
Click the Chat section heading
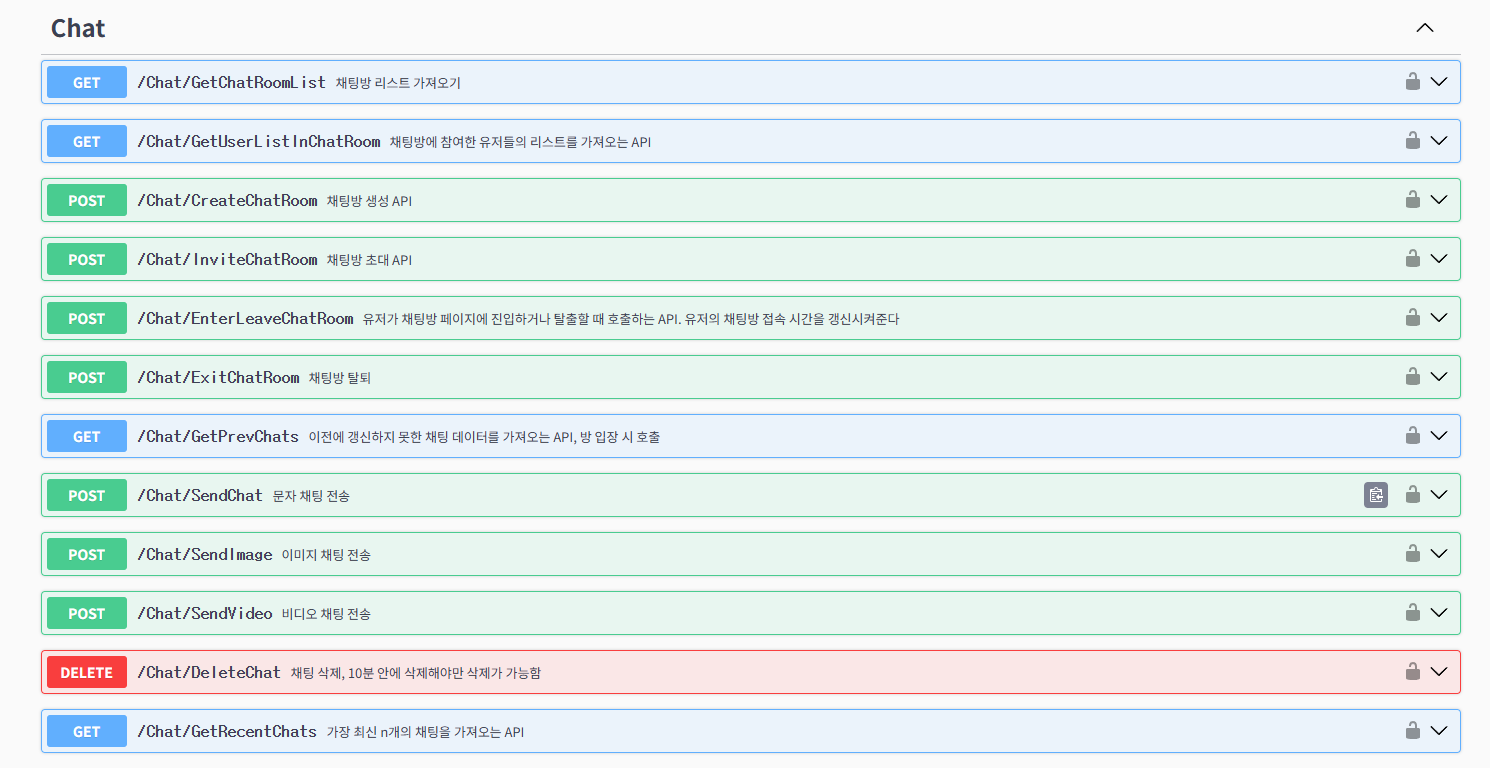(x=78, y=28)
